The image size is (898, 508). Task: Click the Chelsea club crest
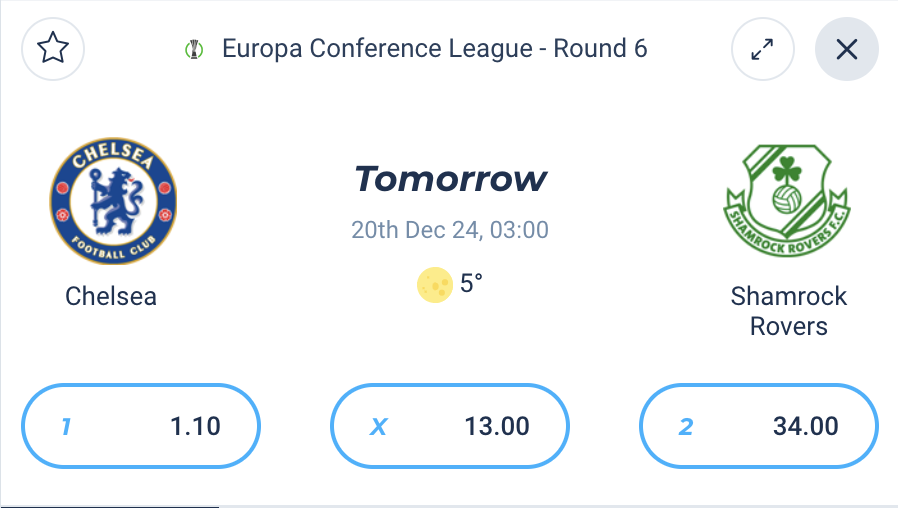click(113, 201)
